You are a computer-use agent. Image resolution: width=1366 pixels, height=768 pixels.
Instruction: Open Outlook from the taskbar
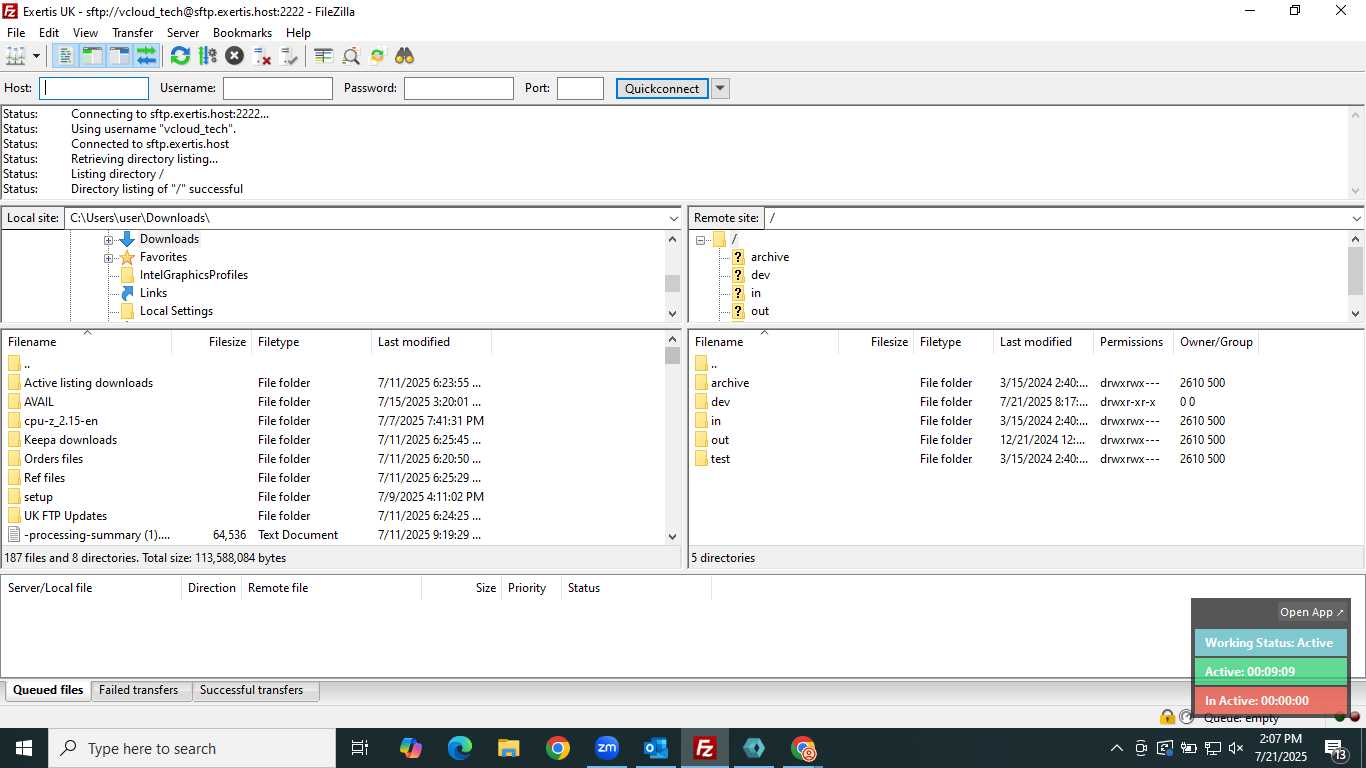click(656, 748)
